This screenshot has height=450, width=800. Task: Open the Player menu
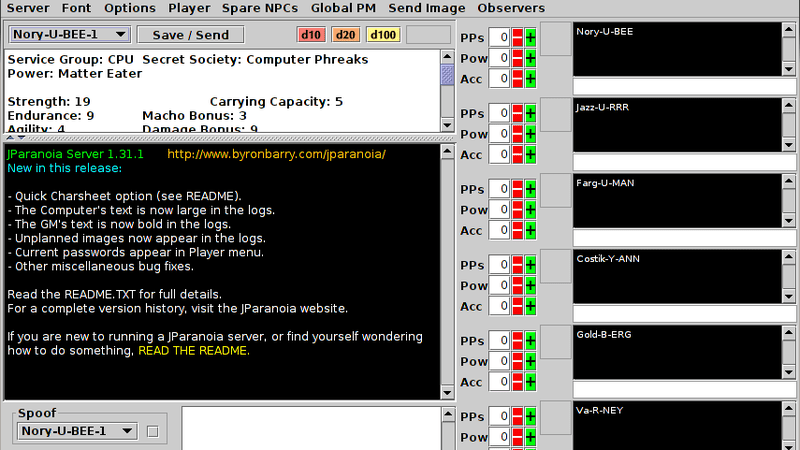click(189, 8)
